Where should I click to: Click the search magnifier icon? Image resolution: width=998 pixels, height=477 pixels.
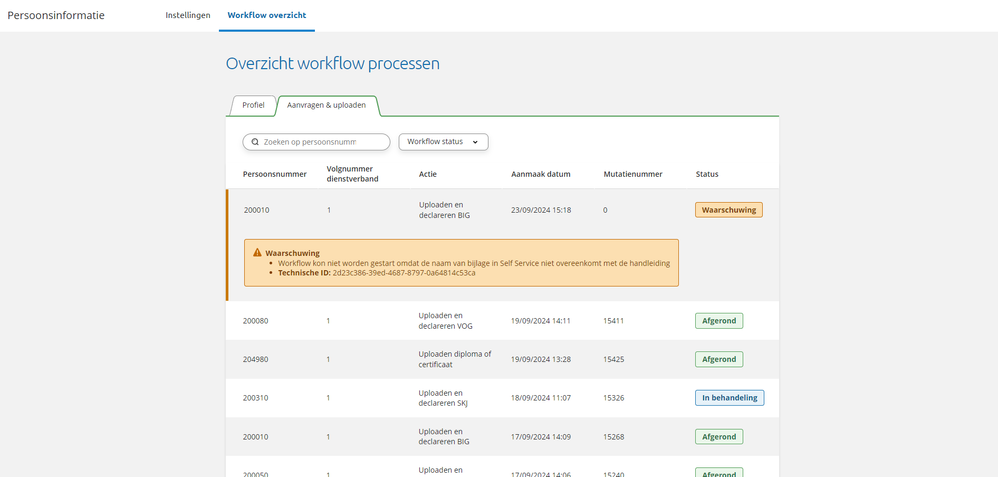(256, 142)
